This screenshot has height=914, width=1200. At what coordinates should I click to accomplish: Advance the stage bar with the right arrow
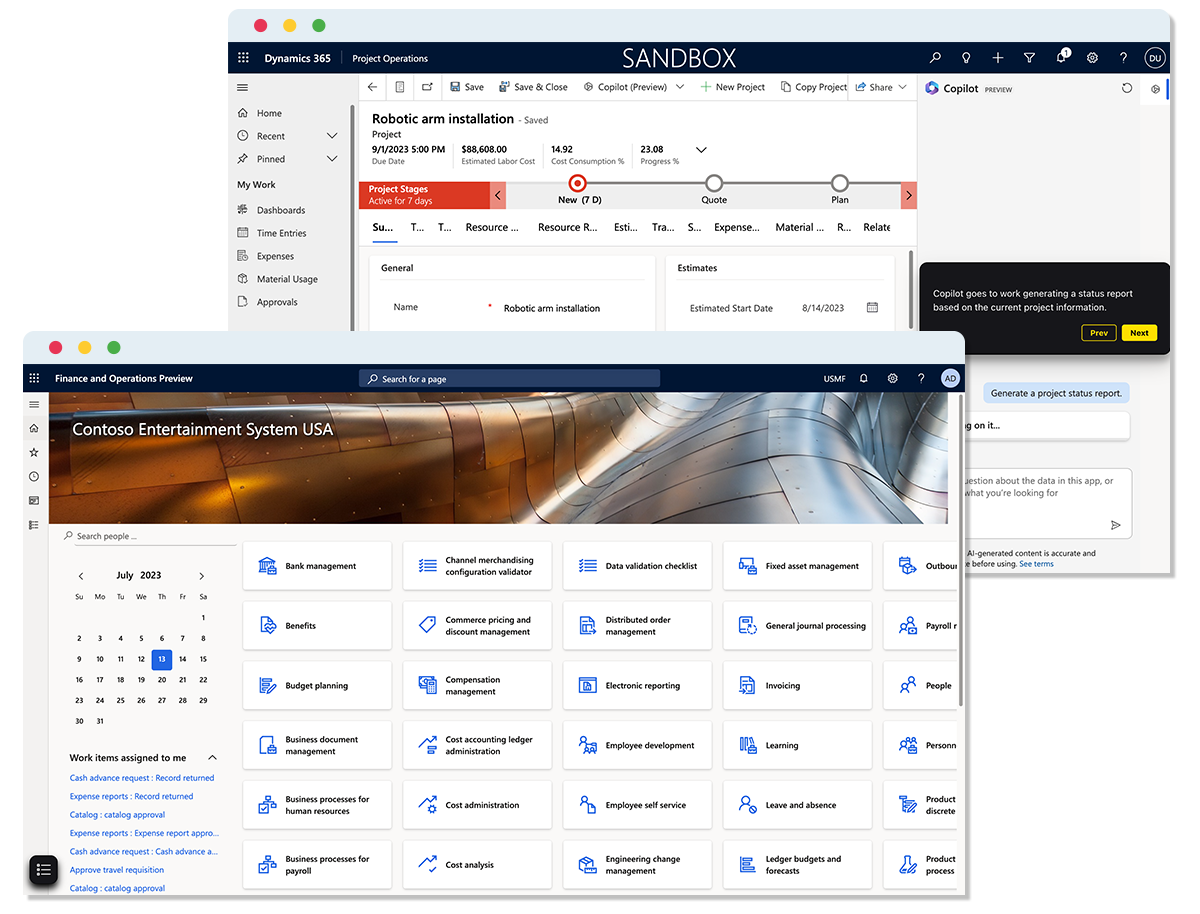(x=908, y=195)
